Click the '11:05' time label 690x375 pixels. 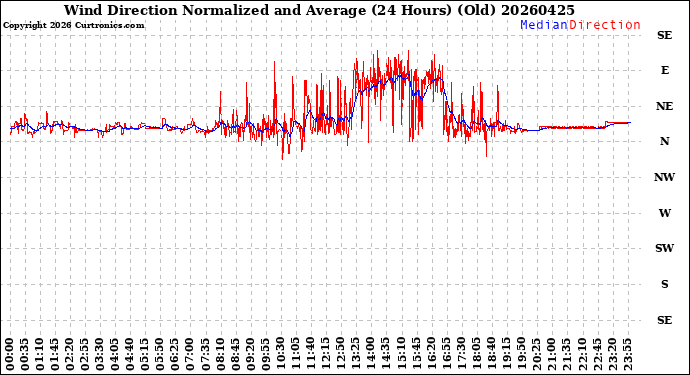[x=295, y=354]
